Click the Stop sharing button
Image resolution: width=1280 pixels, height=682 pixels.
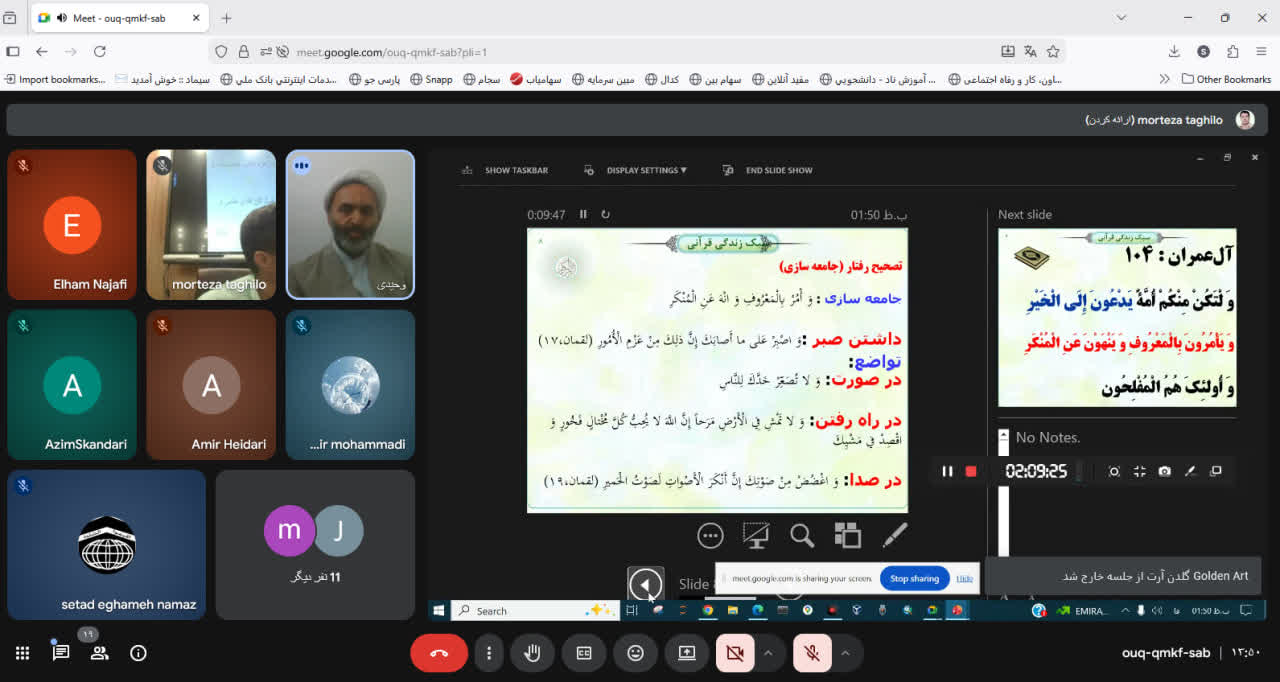click(x=914, y=578)
